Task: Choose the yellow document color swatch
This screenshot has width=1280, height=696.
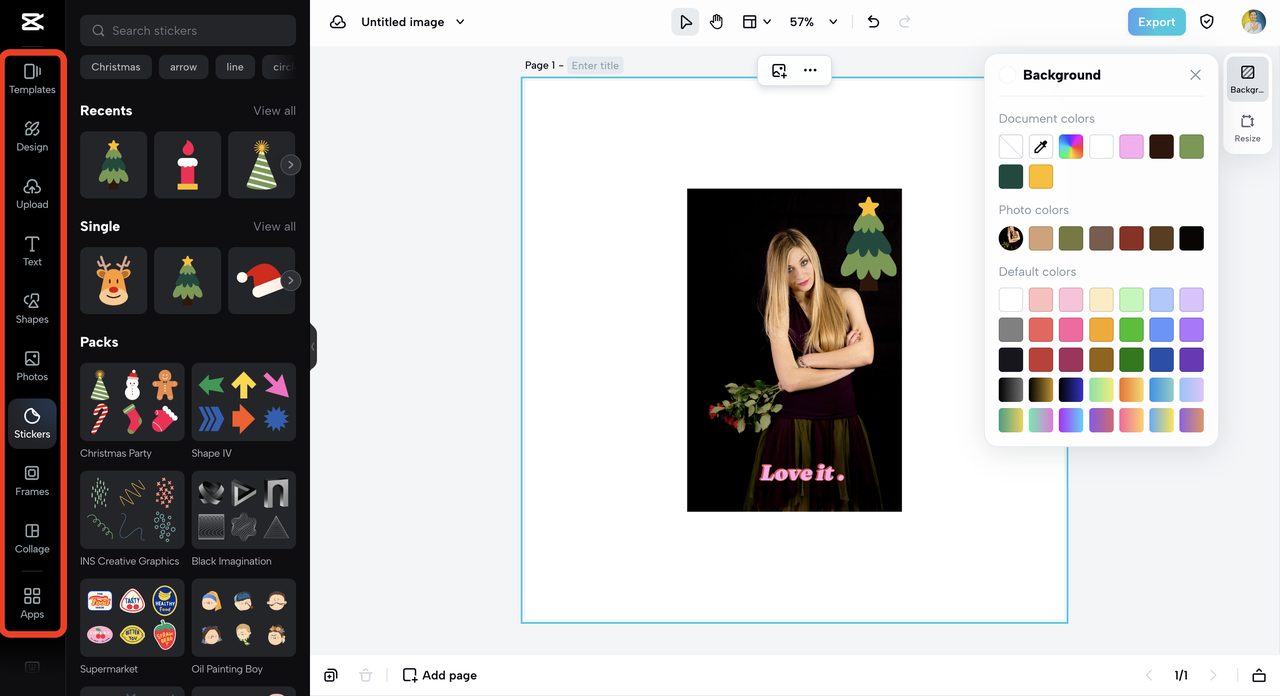Action: (x=1041, y=177)
